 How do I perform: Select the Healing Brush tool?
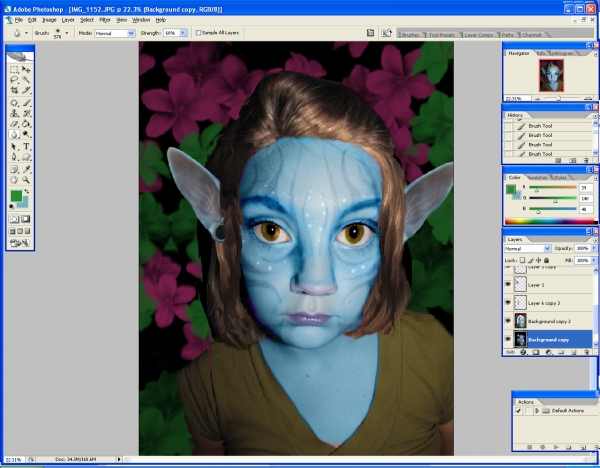point(14,103)
